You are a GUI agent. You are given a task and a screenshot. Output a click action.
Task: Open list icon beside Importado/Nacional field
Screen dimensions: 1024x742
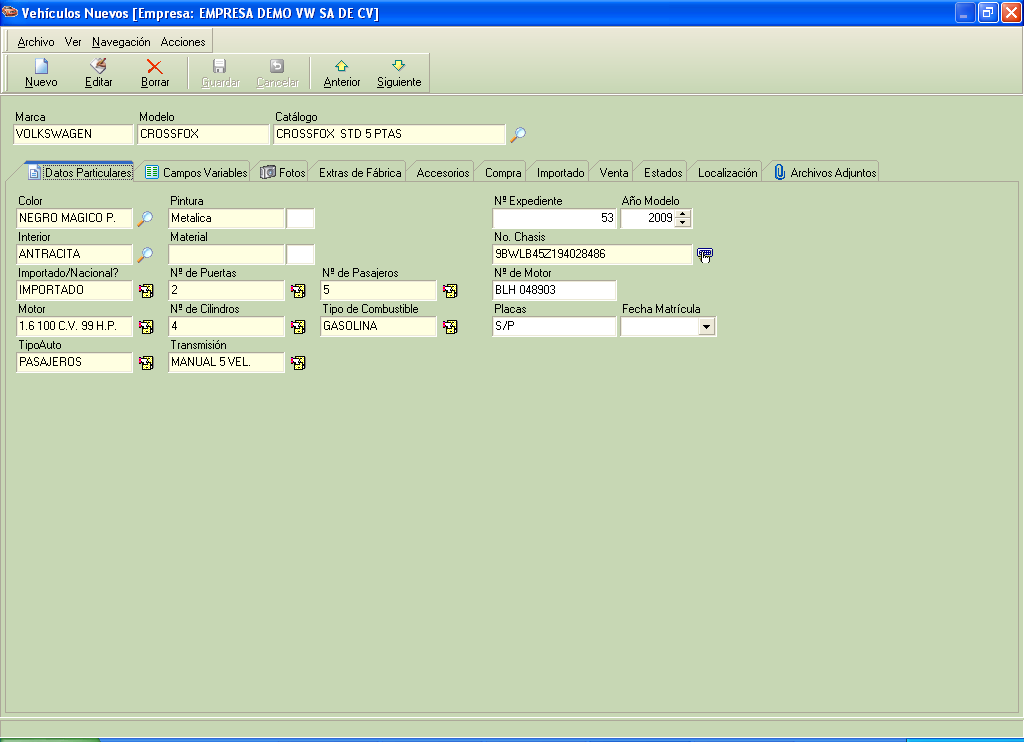[146, 291]
